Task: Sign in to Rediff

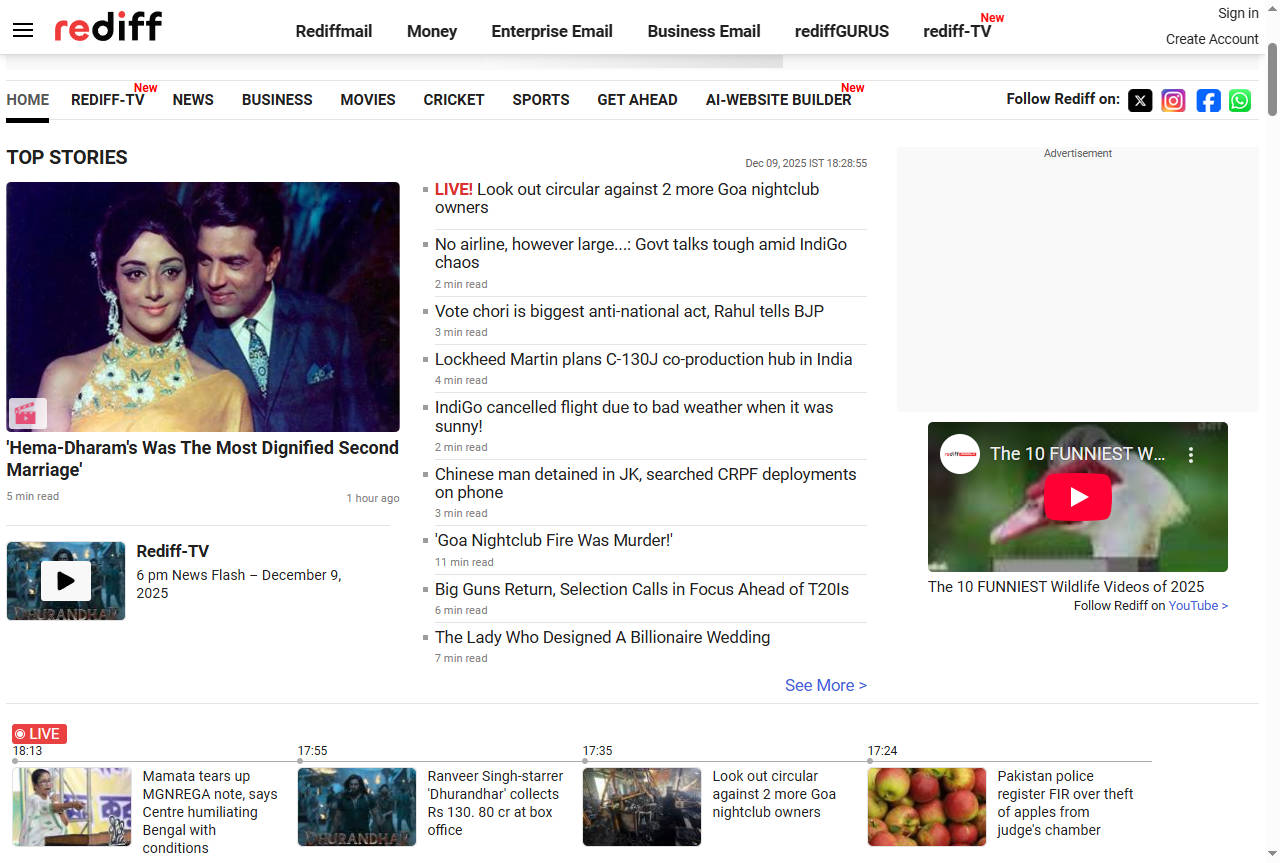Action: pyautogui.click(x=1237, y=12)
